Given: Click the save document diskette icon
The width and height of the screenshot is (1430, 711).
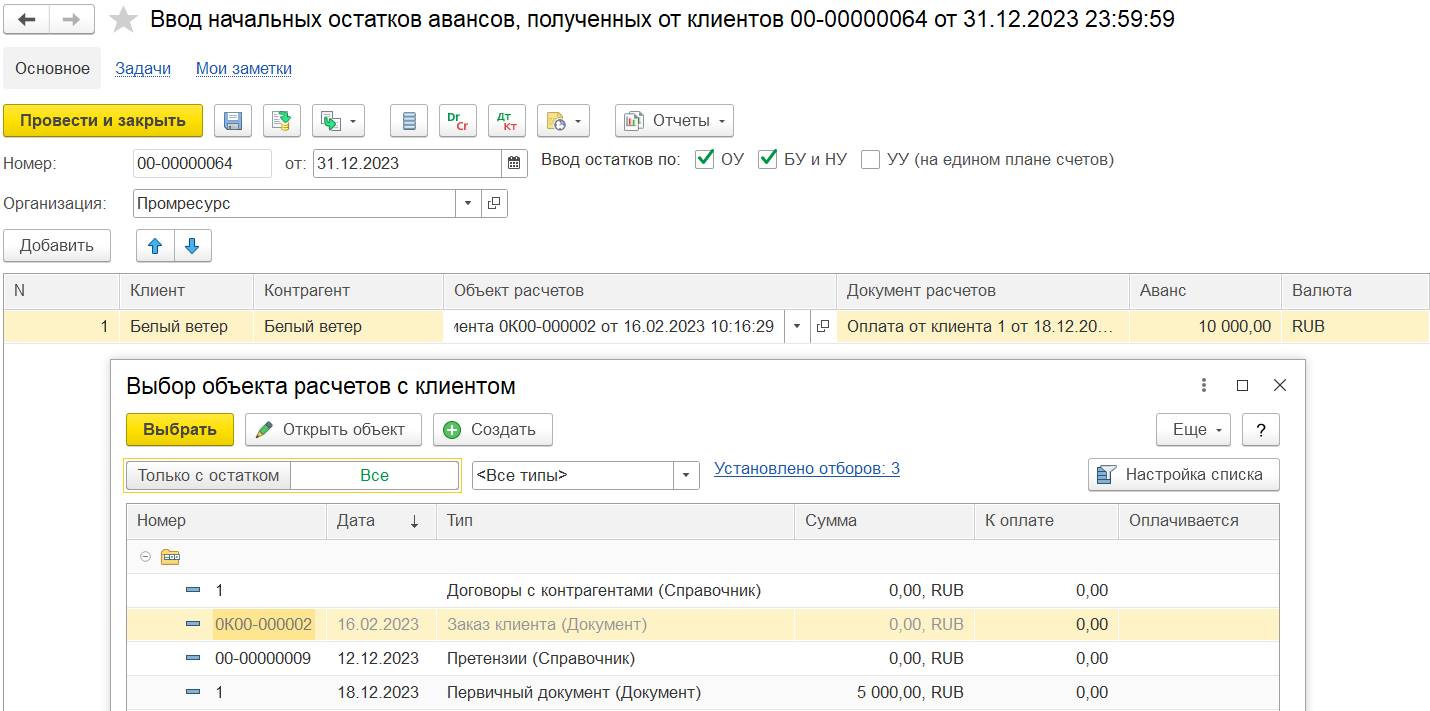Looking at the screenshot, I should point(233,121).
